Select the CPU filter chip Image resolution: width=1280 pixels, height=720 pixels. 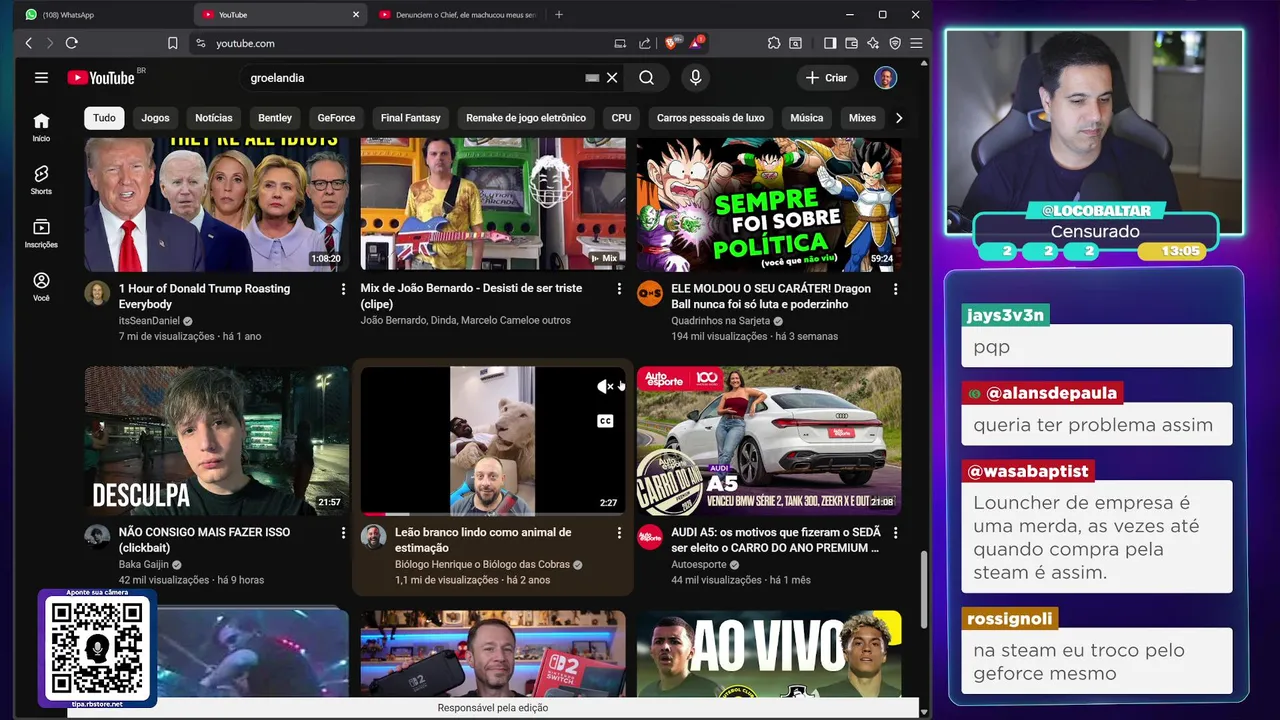tap(621, 118)
